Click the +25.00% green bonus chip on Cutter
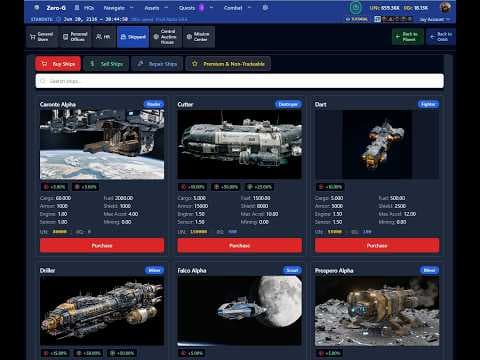This screenshot has height=360, width=480. coord(260,187)
